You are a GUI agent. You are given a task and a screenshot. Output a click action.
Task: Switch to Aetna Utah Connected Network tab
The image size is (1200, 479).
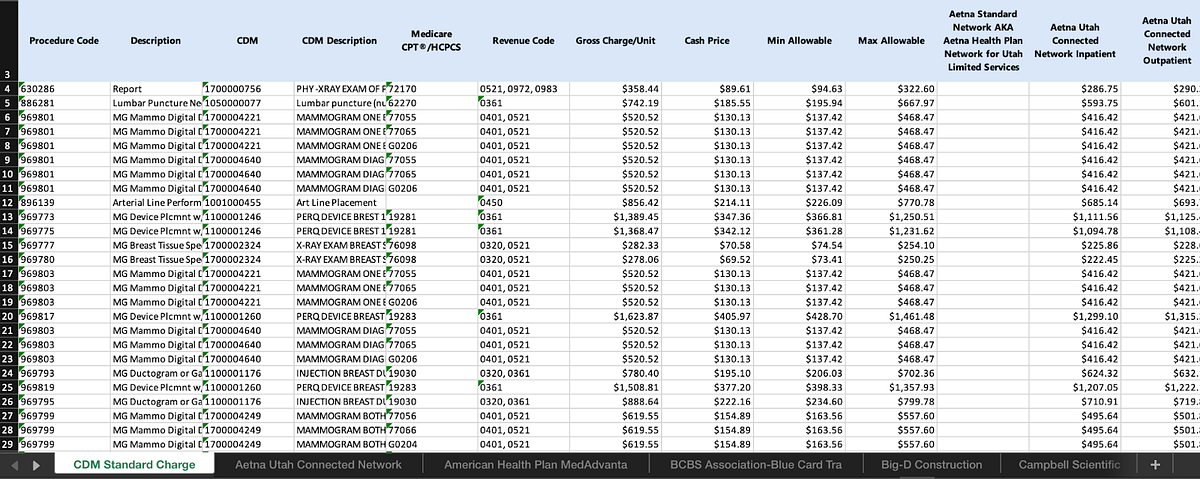pos(318,465)
